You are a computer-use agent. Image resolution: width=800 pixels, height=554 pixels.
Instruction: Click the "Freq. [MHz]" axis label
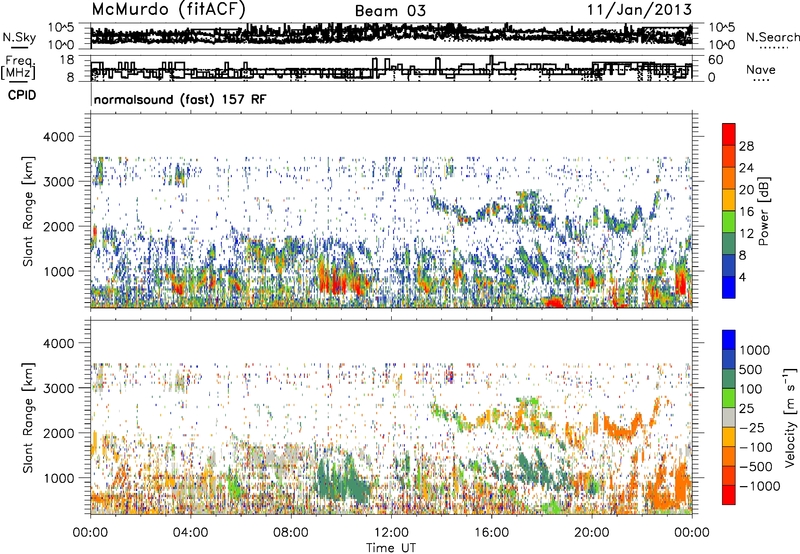coord(18,68)
